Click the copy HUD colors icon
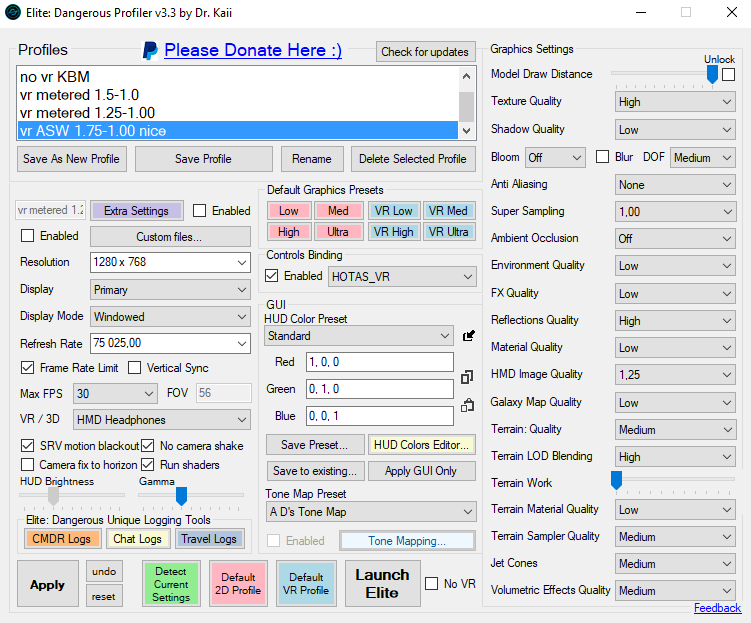The width and height of the screenshot is (751, 623). [467, 377]
